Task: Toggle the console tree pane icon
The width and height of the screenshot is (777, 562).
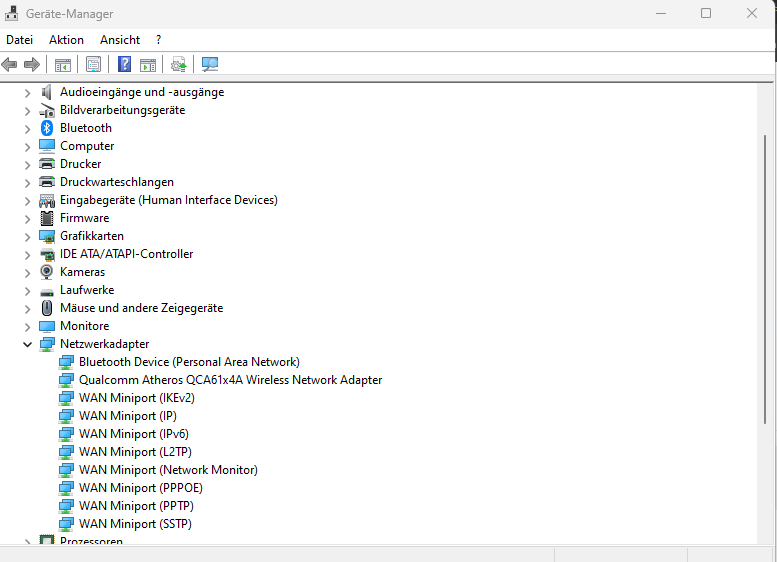Action: click(x=63, y=64)
